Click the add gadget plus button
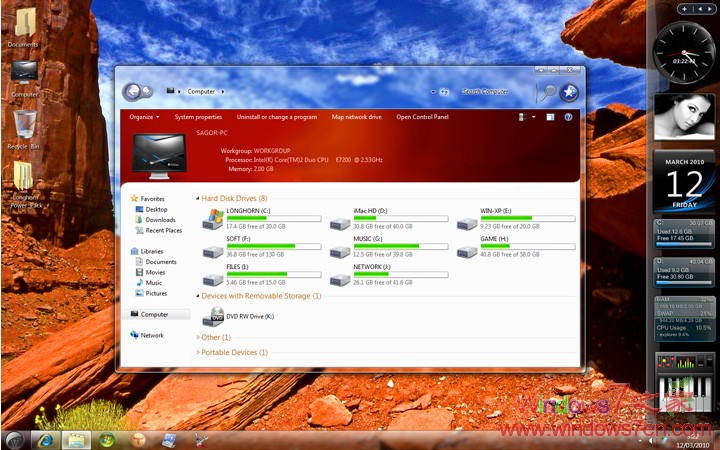The height and width of the screenshot is (450, 720). coord(685,9)
